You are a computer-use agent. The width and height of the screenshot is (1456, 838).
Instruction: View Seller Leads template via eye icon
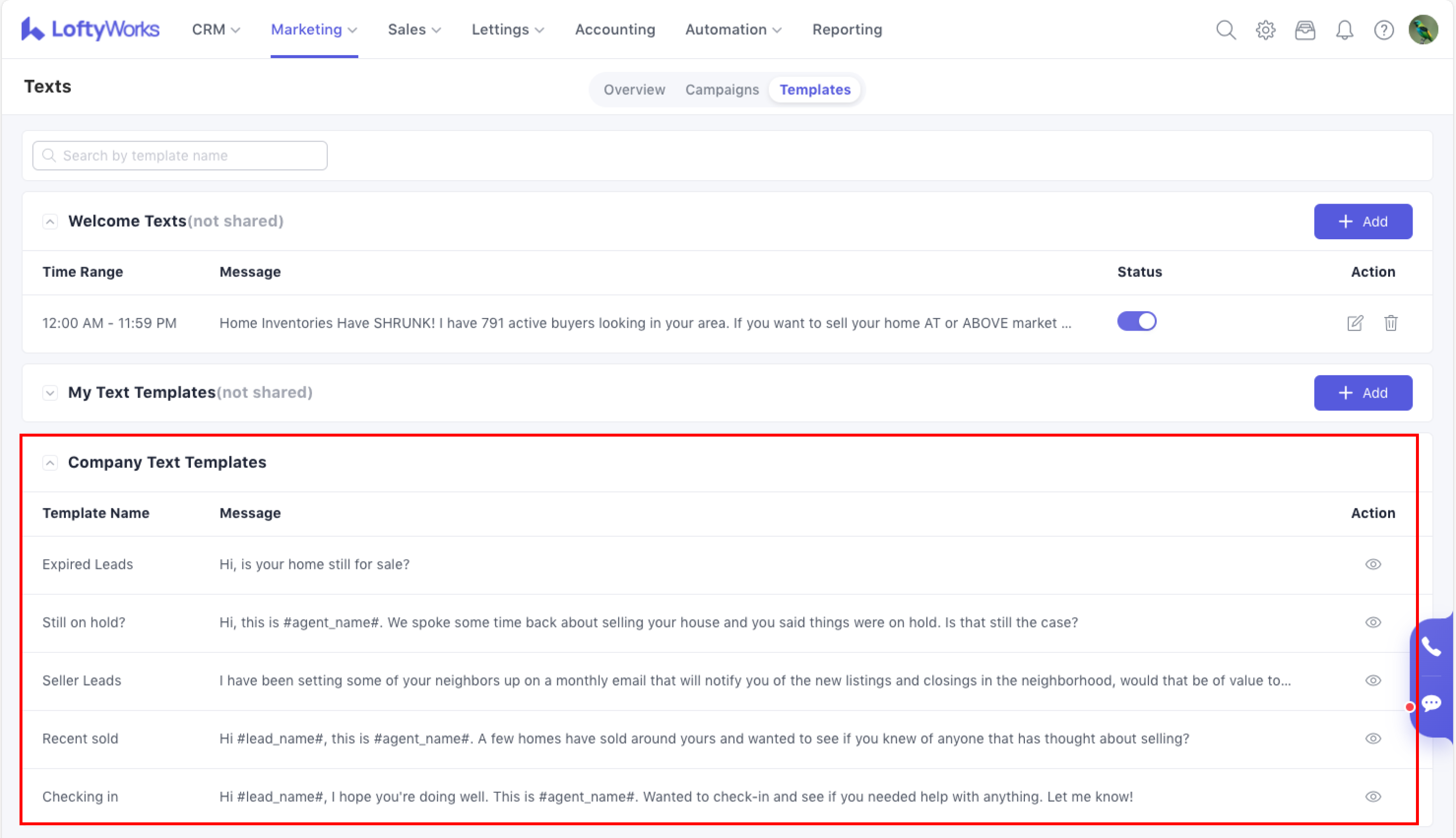1373,680
